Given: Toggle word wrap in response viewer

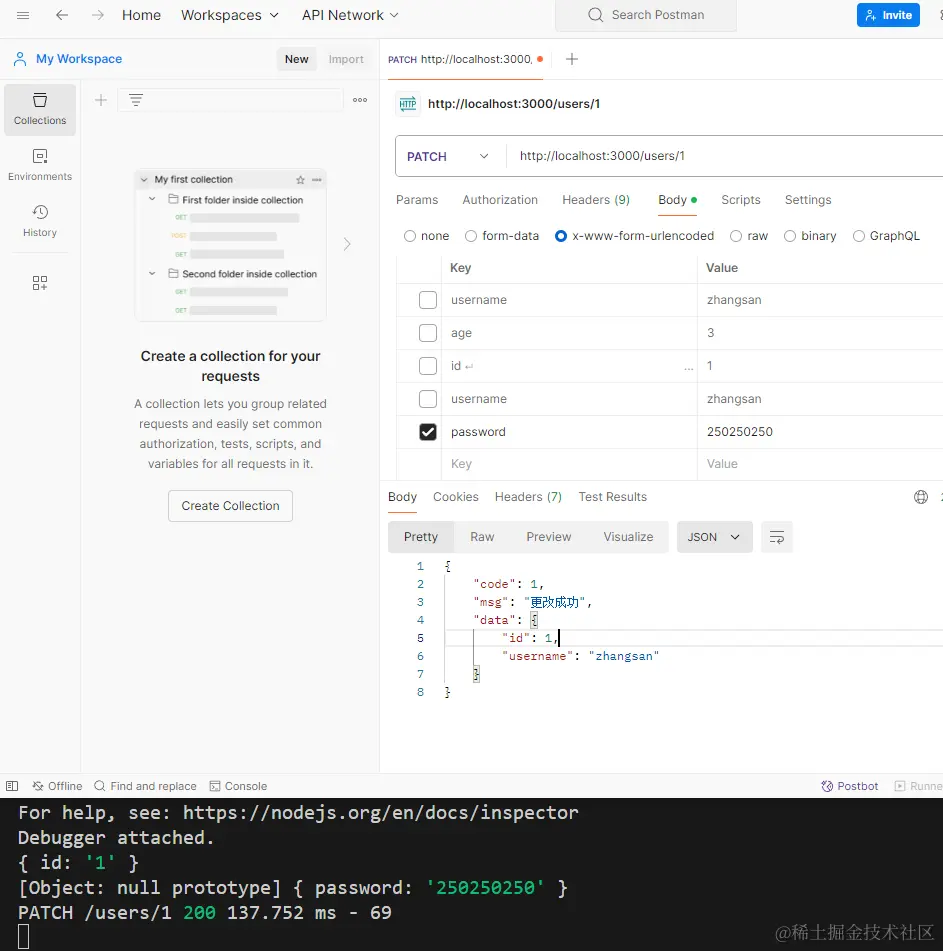Looking at the screenshot, I should coord(777,537).
